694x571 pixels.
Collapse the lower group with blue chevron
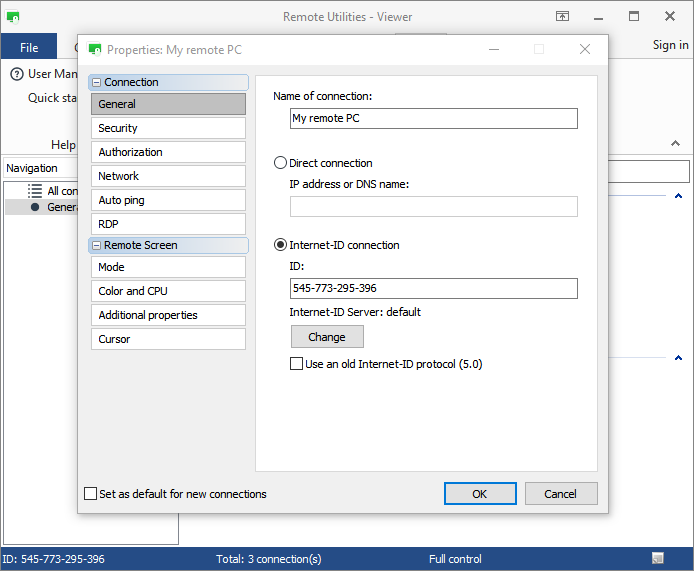[x=678, y=357]
